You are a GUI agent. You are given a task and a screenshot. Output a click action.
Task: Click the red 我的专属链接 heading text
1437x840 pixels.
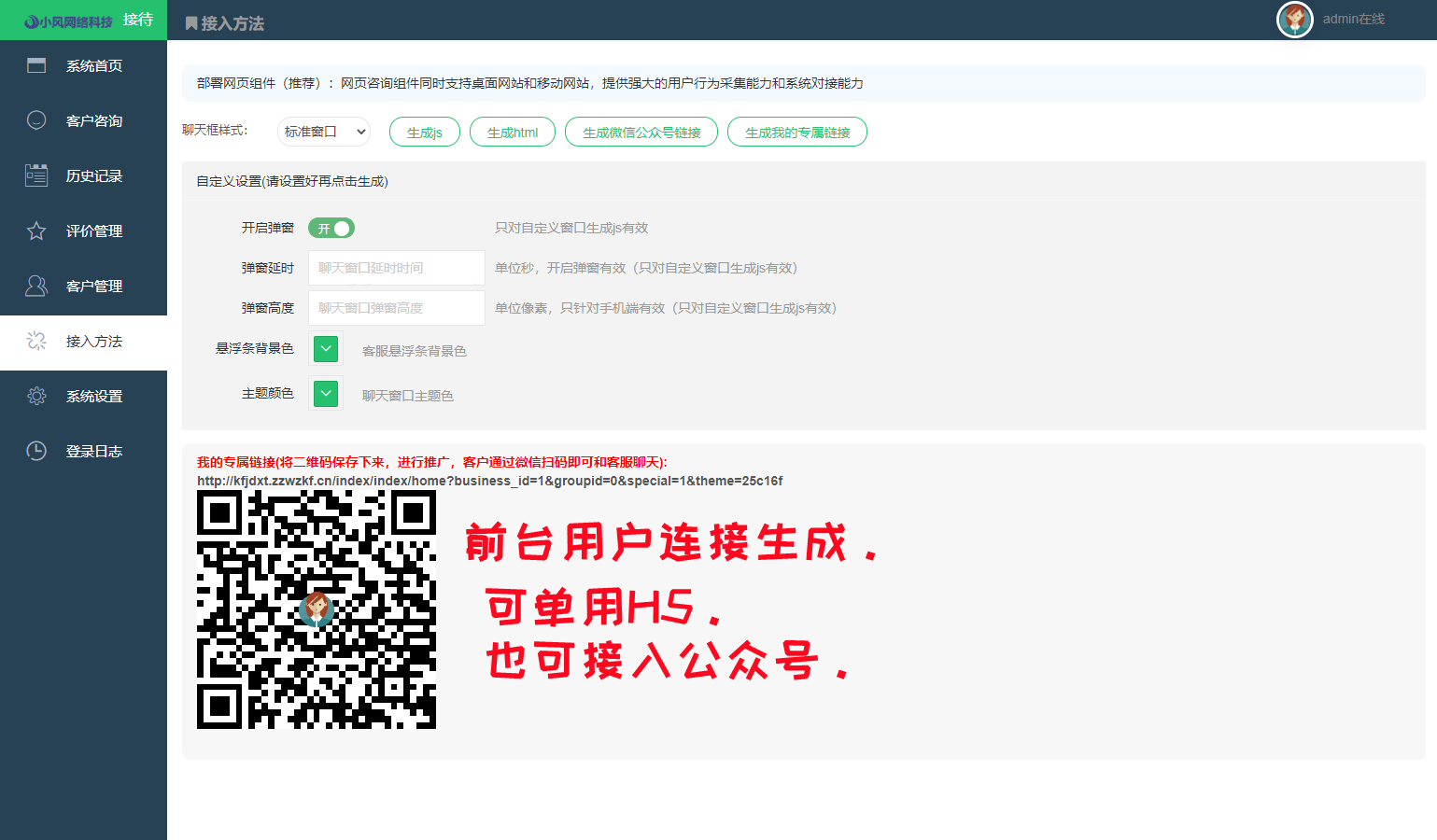tap(431, 462)
